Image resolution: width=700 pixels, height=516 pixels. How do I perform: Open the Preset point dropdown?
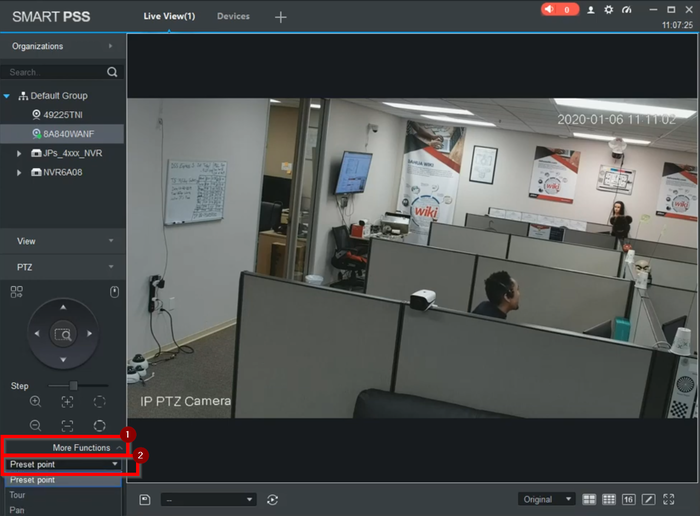click(x=63, y=465)
